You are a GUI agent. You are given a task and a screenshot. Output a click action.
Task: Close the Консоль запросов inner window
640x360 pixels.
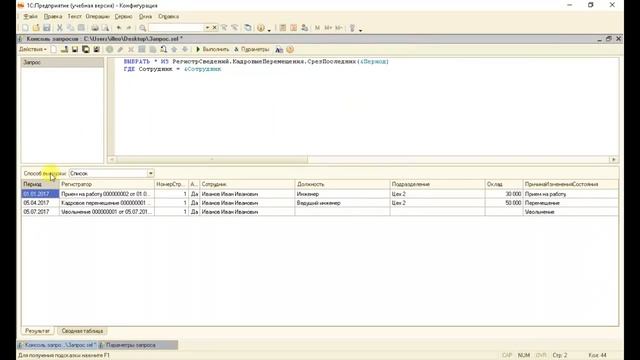click(618, 39)
